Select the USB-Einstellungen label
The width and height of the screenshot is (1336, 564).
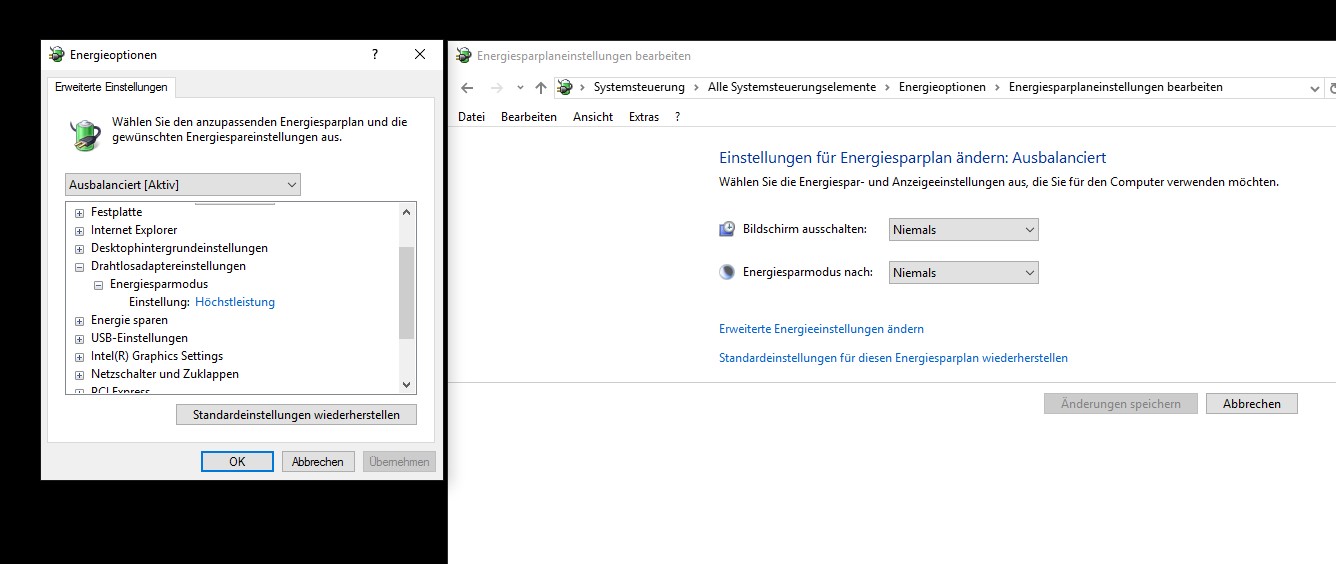(139, 338)
